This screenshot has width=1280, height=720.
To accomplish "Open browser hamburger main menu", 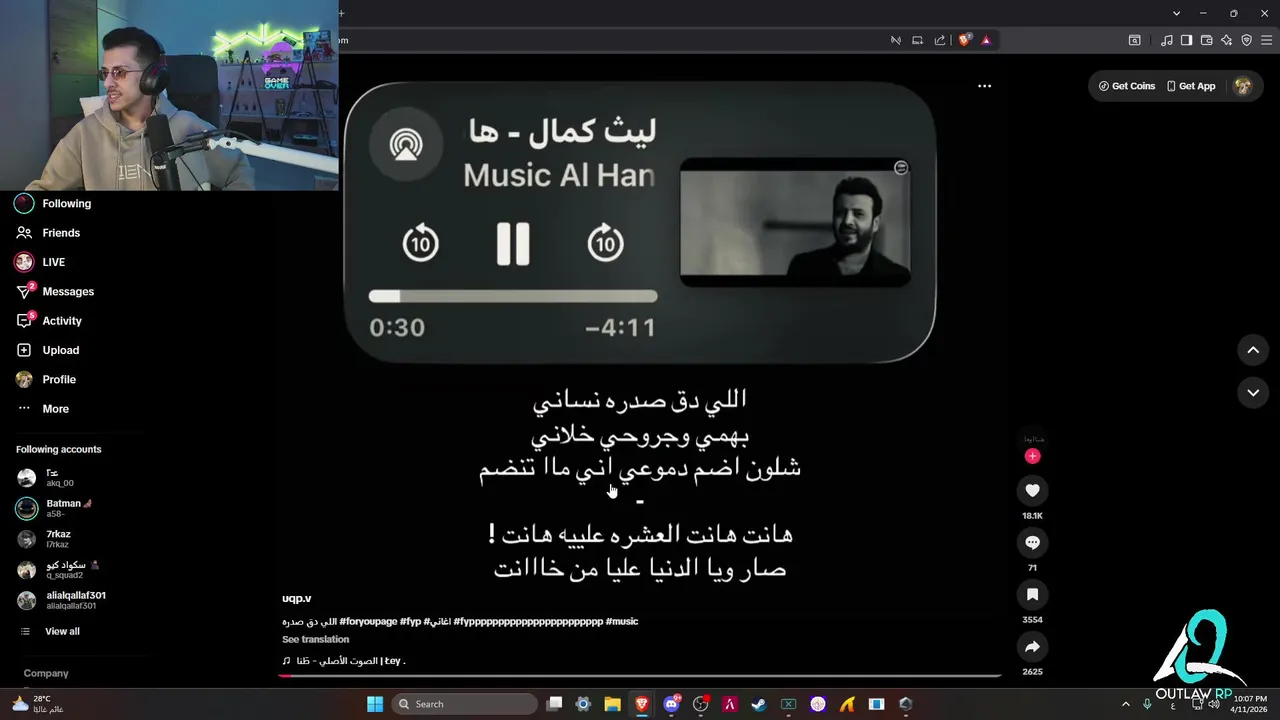I will [1266, 40].
